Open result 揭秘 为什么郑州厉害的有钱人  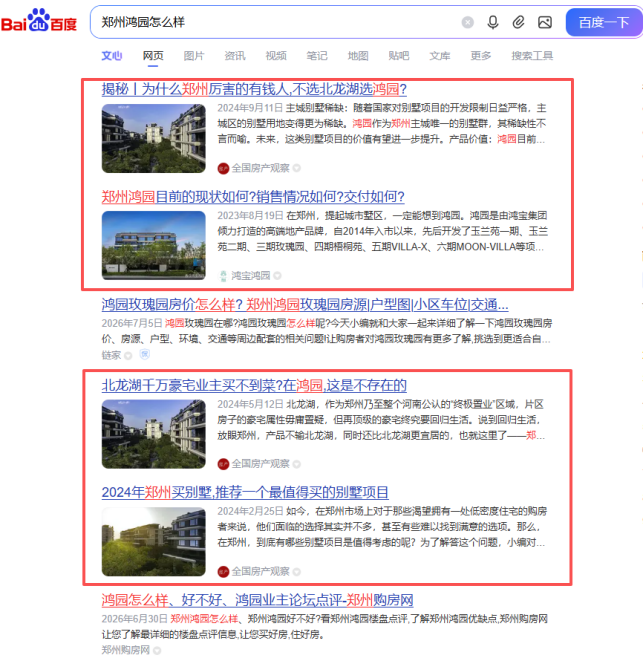(254, 89)
